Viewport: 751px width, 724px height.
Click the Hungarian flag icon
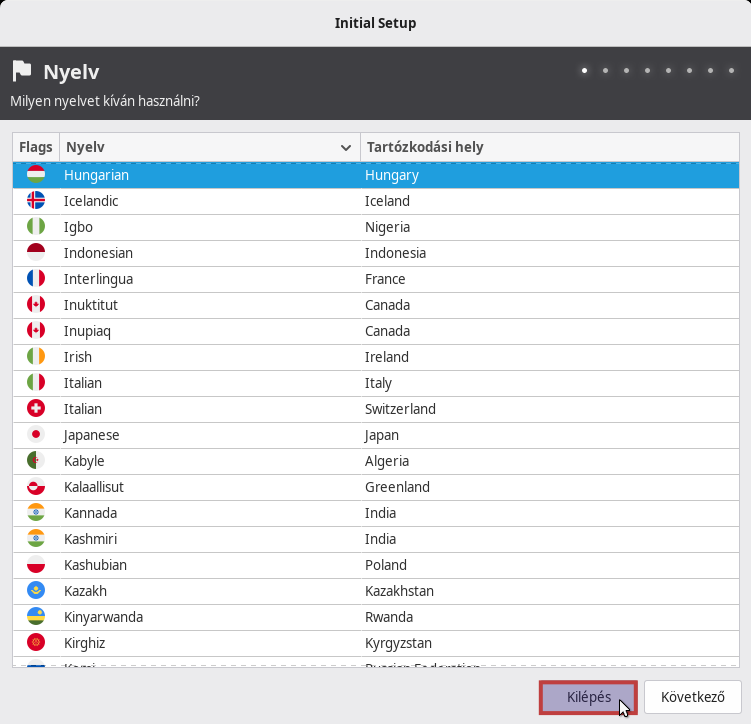pyautogui.click(x=36, y=175)
